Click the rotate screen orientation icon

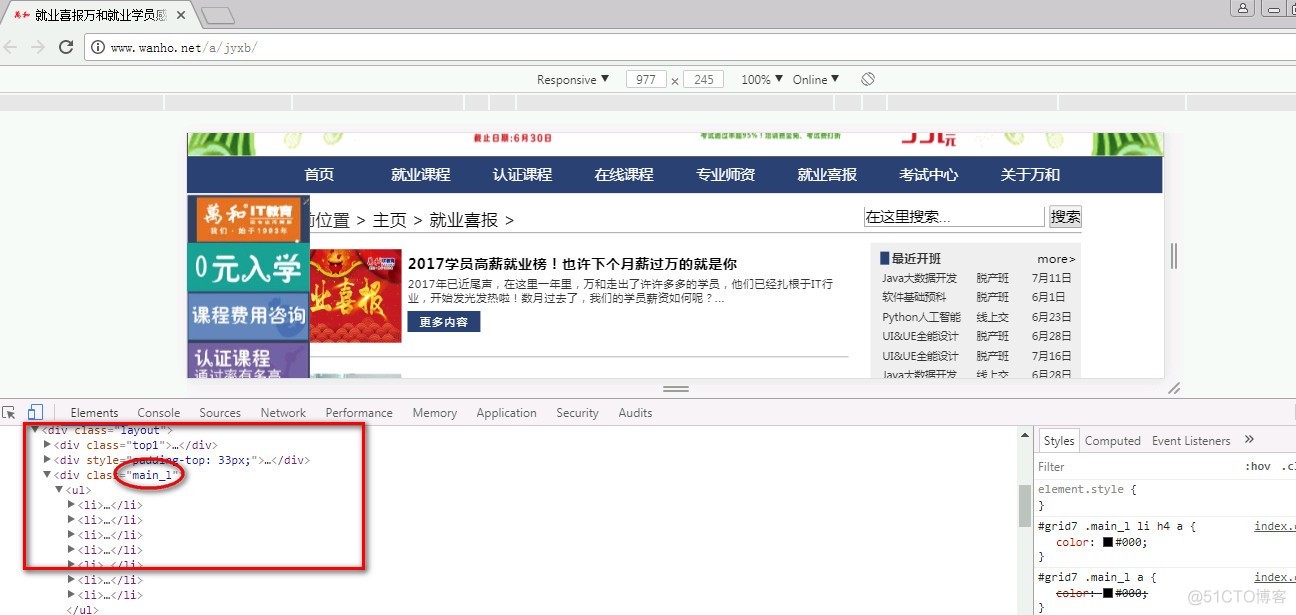[868, 79]
